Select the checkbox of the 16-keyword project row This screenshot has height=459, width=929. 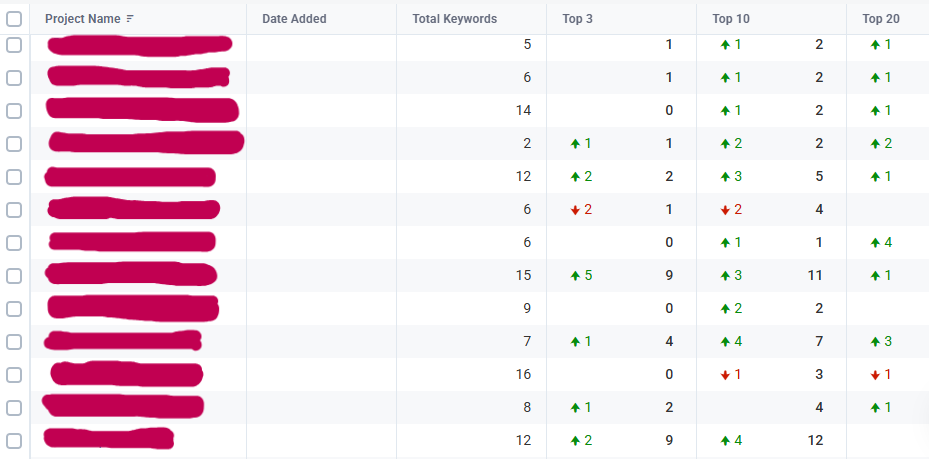tap(14, 375)
